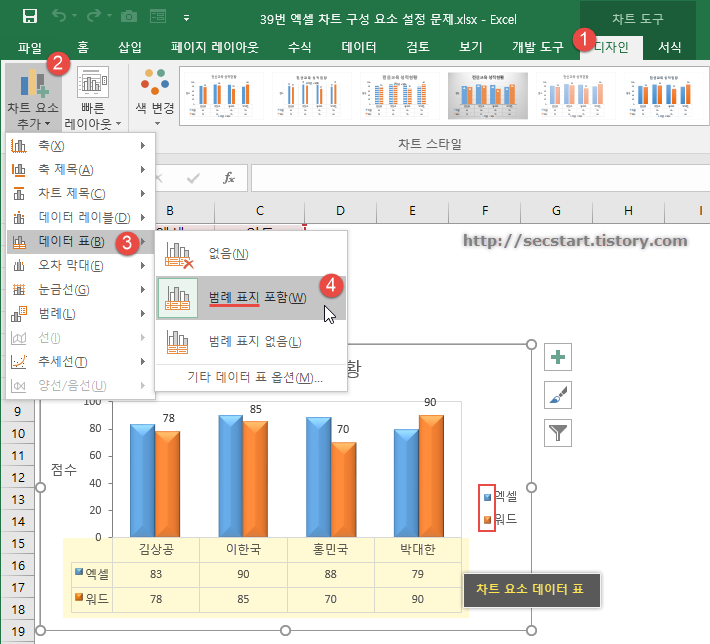Click the chart filters funnel button
This screenshot has width=710, height=644.
558,433
